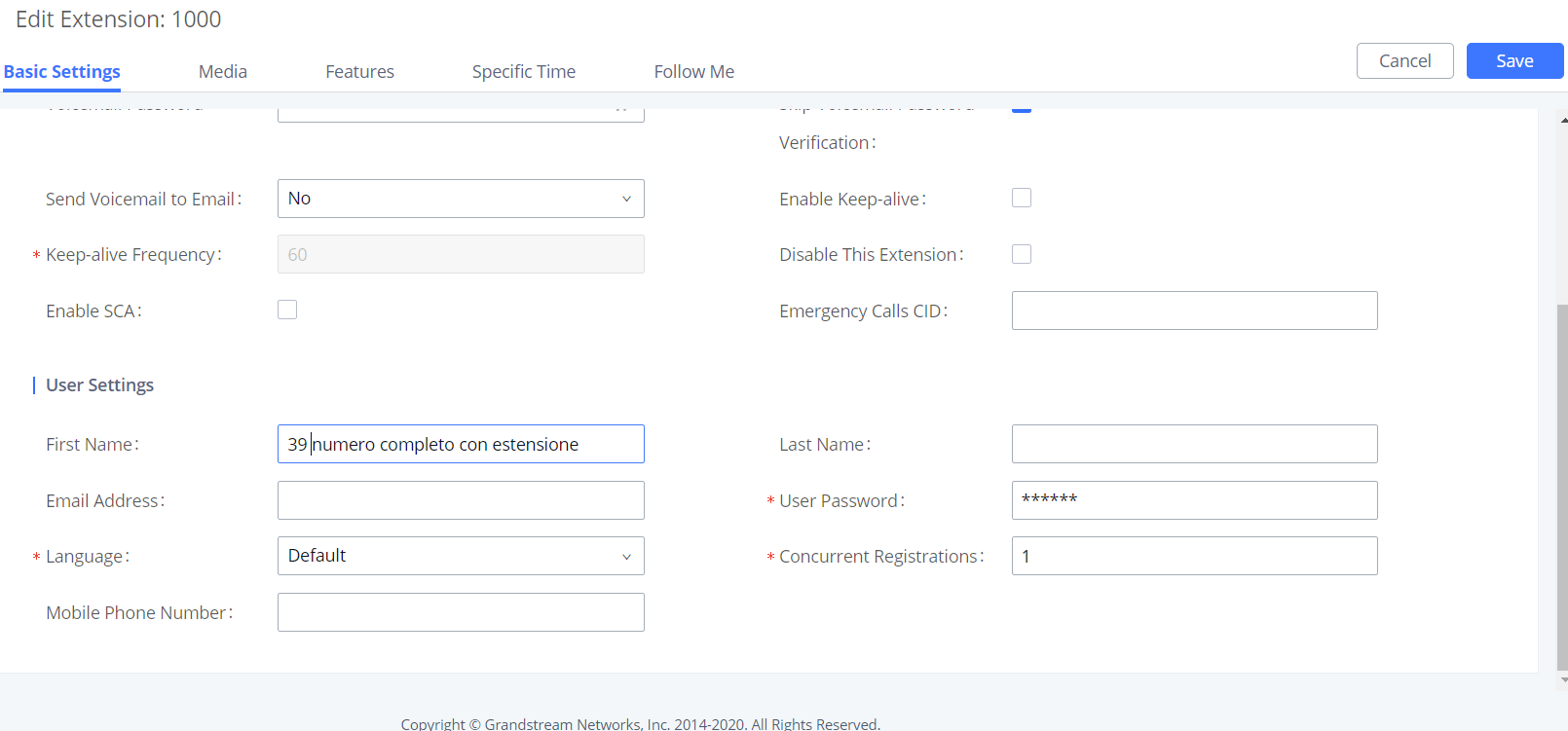Click the Mobile Phone Number field
The height and width of the screenshot is (731, 1568).
[461, 612]
